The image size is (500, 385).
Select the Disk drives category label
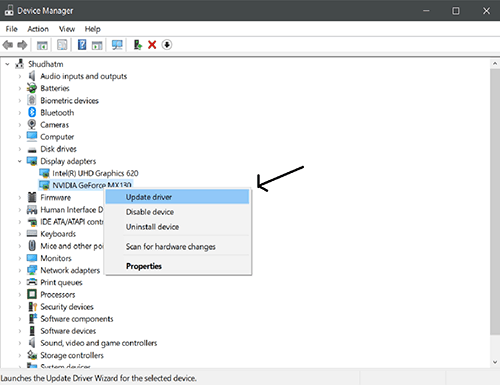[x=59, y=149]
